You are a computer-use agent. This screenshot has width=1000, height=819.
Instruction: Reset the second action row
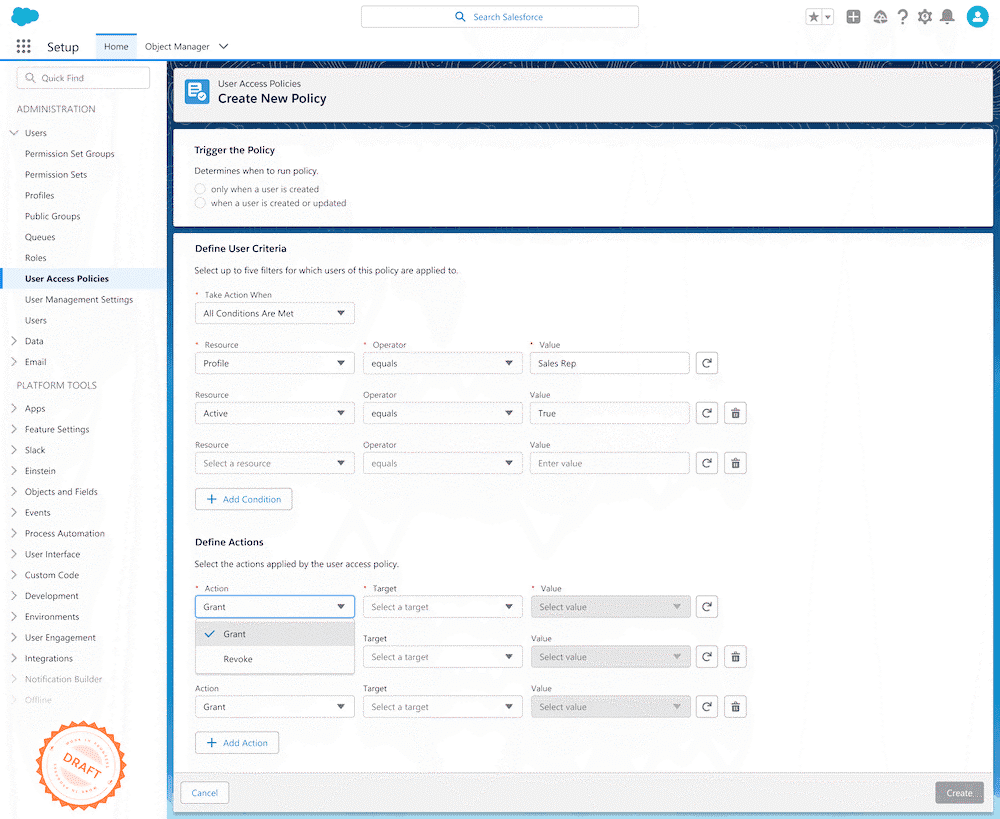(707, 656)
